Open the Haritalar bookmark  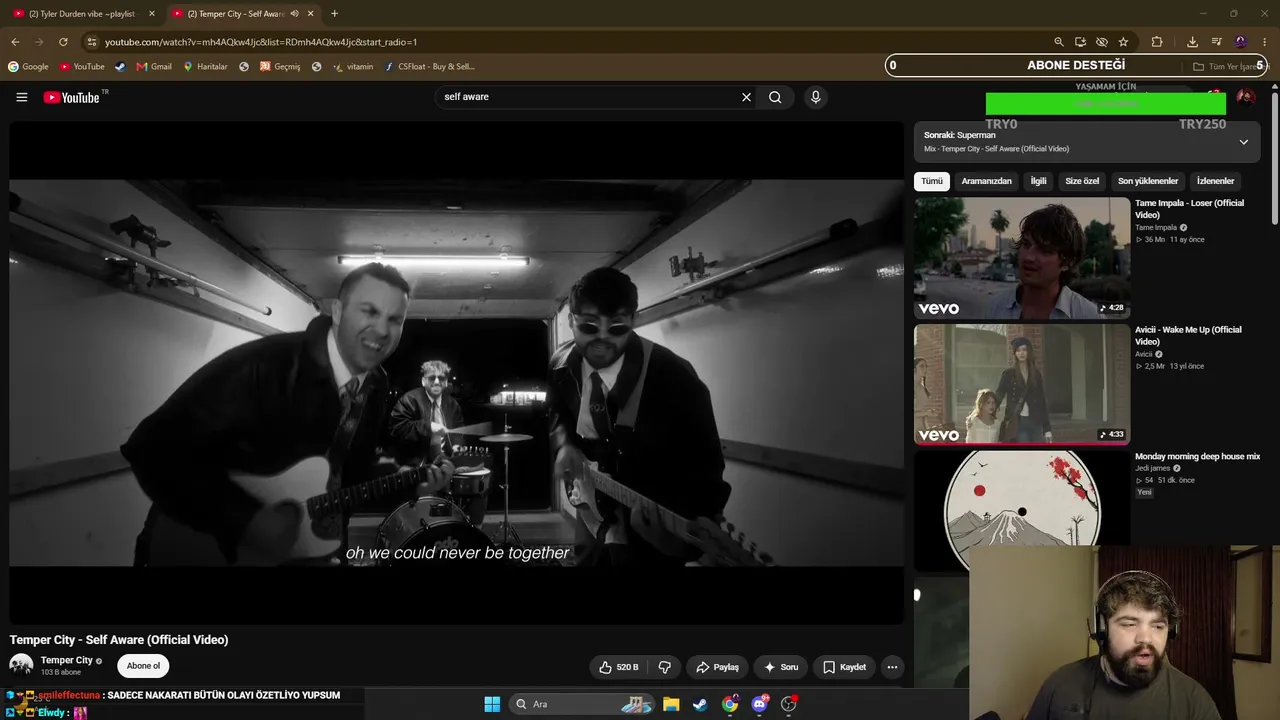[205, 67]
